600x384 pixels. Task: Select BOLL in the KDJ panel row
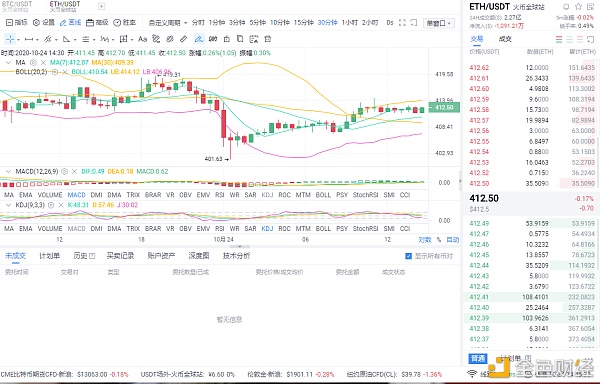[x=323, y=228]
